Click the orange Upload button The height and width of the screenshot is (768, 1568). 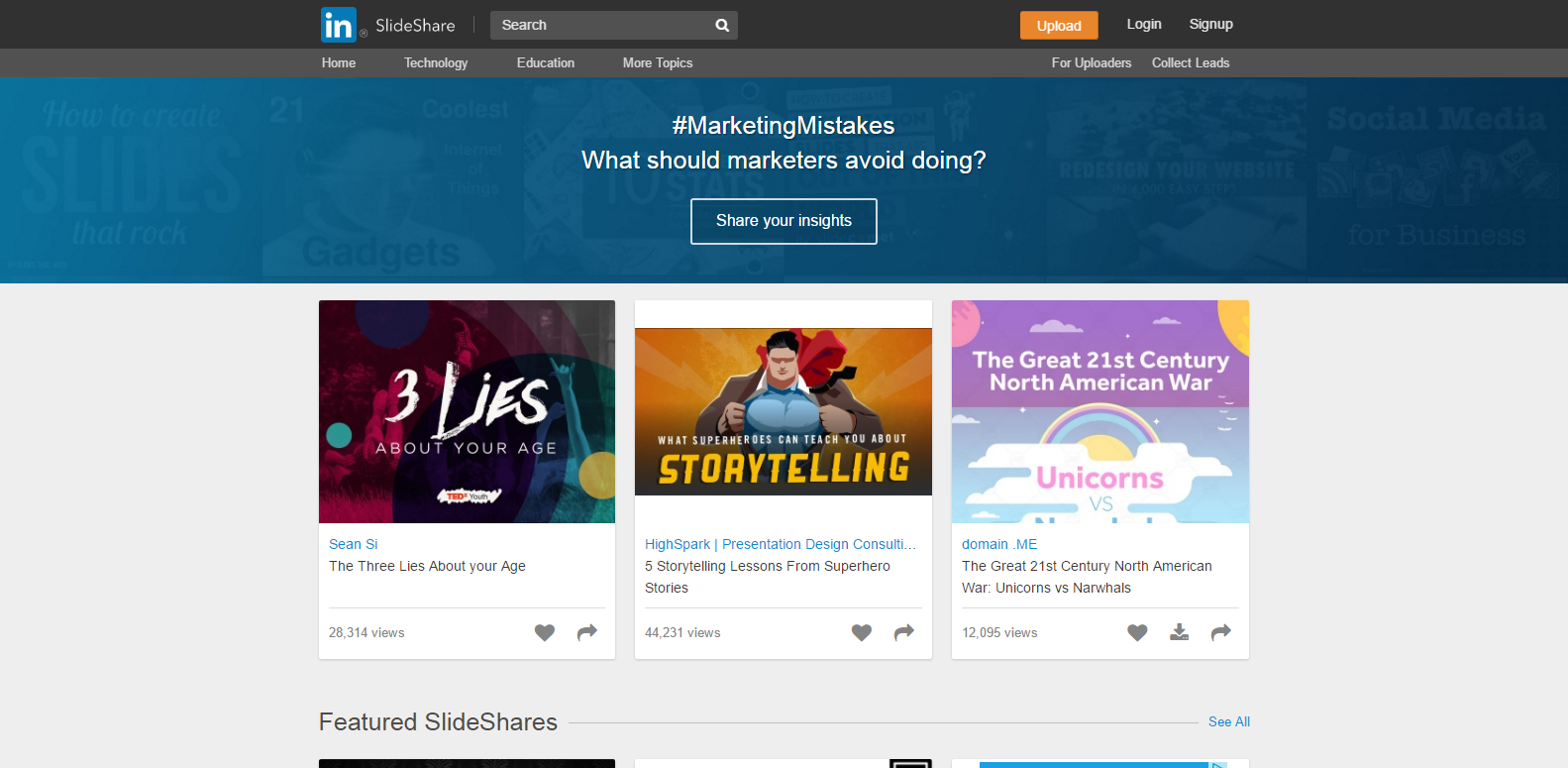point(1059,26)
